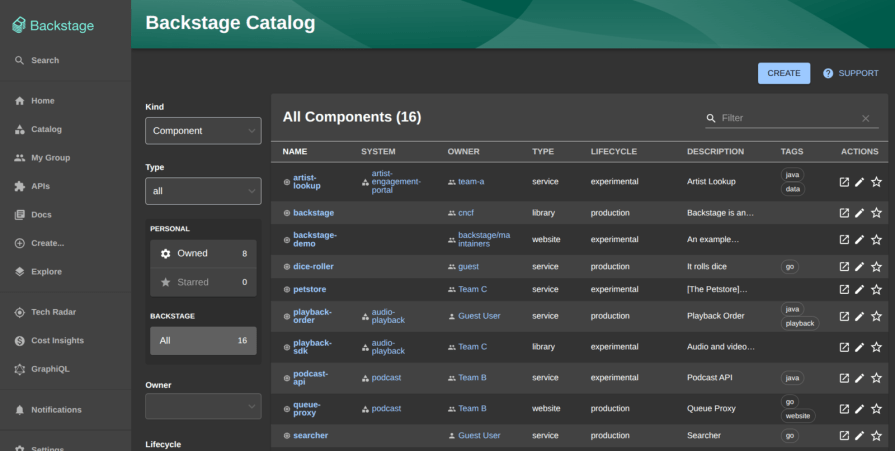Click the table Filter input field
The height and width of the screenshot is (451, 895).
790,118
